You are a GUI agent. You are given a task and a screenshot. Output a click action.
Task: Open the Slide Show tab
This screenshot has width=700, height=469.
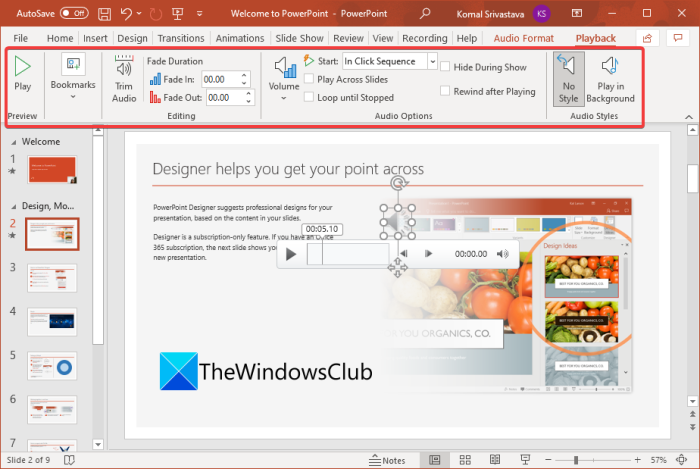point(299,38)
